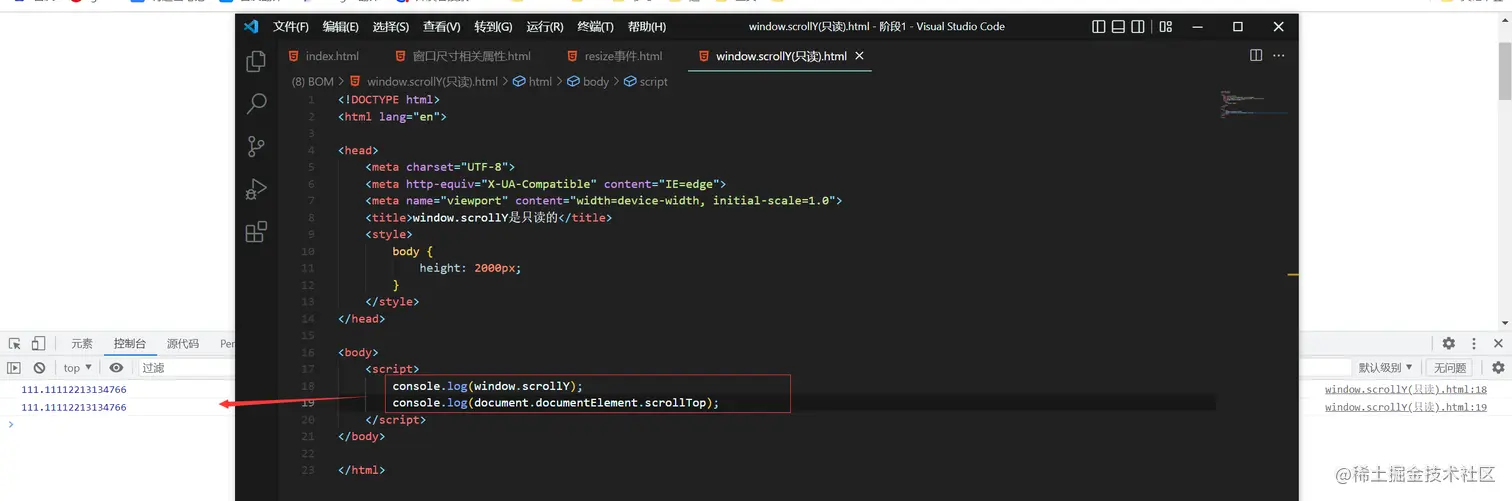Image resolution: width=1512 pixels, height=501 pixels.
Task: Close the window.scrollY(只读).html tab
Action: (x=859, y=56)
